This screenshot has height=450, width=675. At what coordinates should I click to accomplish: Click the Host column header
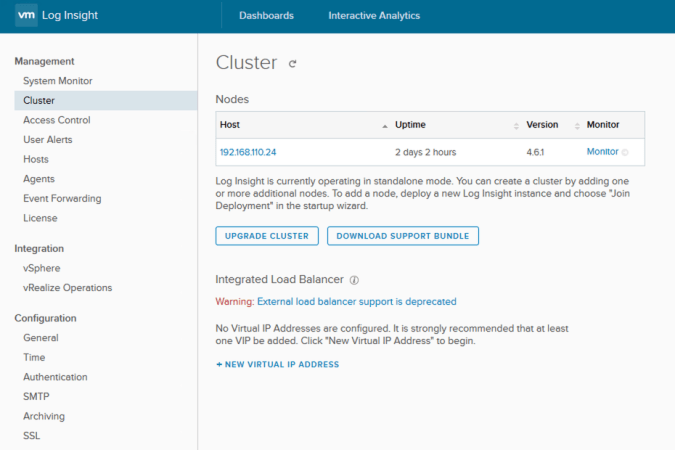[230, 125]
